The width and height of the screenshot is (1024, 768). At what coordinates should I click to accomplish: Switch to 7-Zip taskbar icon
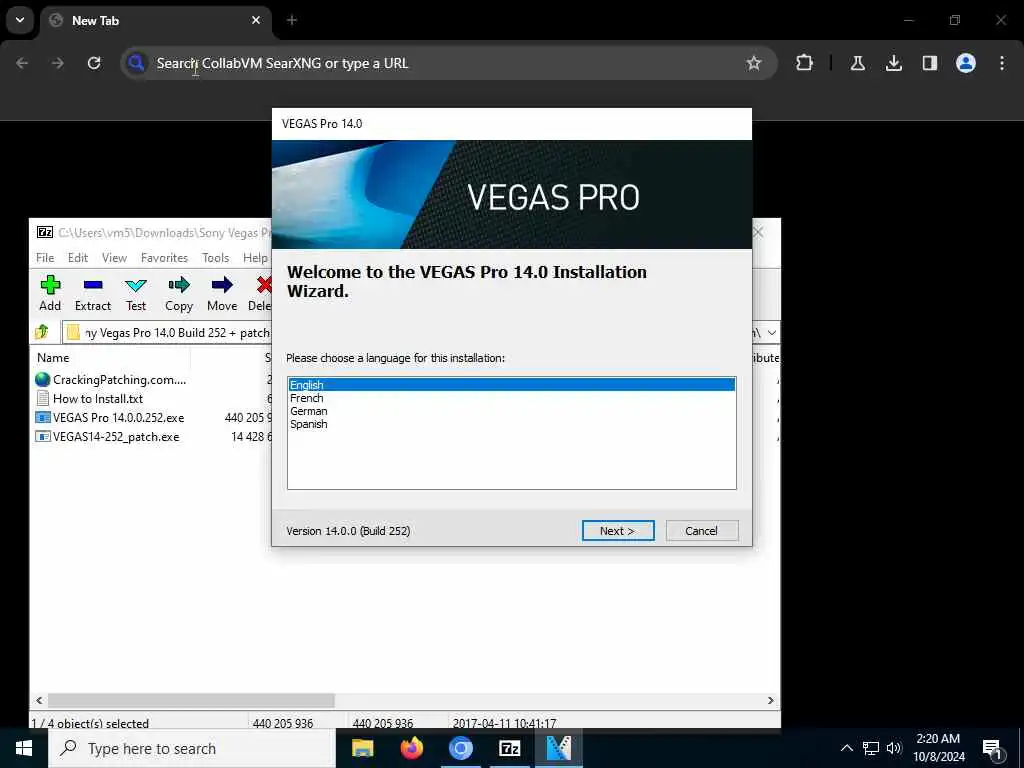tap(509, 748)
